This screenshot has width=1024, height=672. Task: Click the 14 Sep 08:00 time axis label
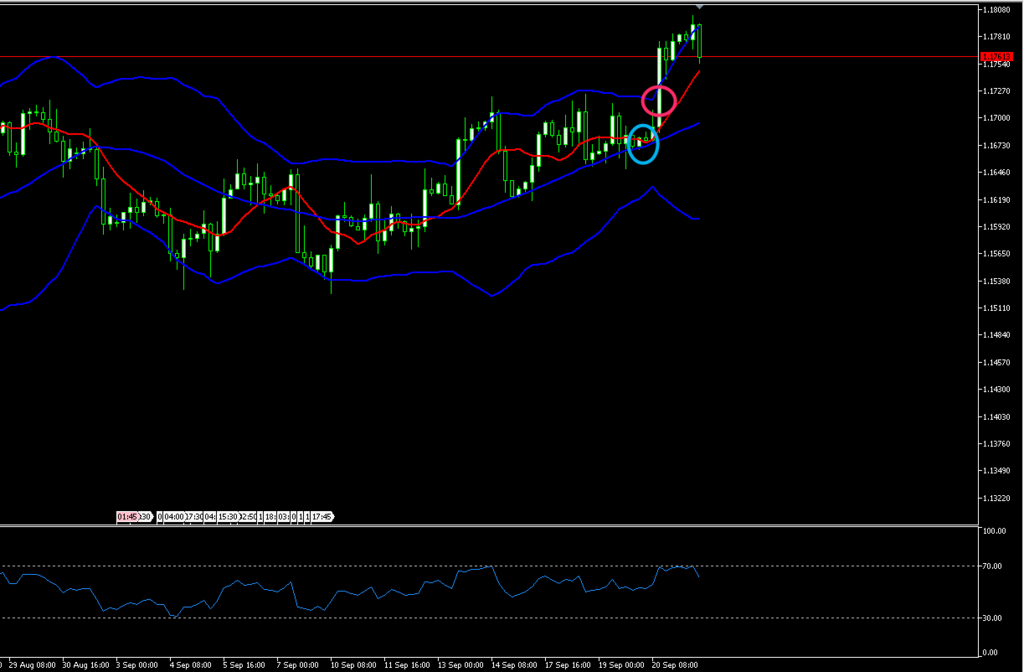coord(514,665)
